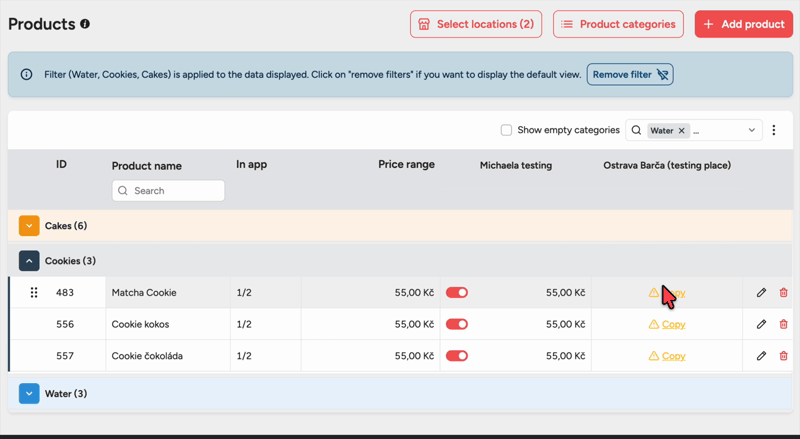Select Cookie čokoláda product name
Screen dimensions: 800x439
tap(147, 356)
